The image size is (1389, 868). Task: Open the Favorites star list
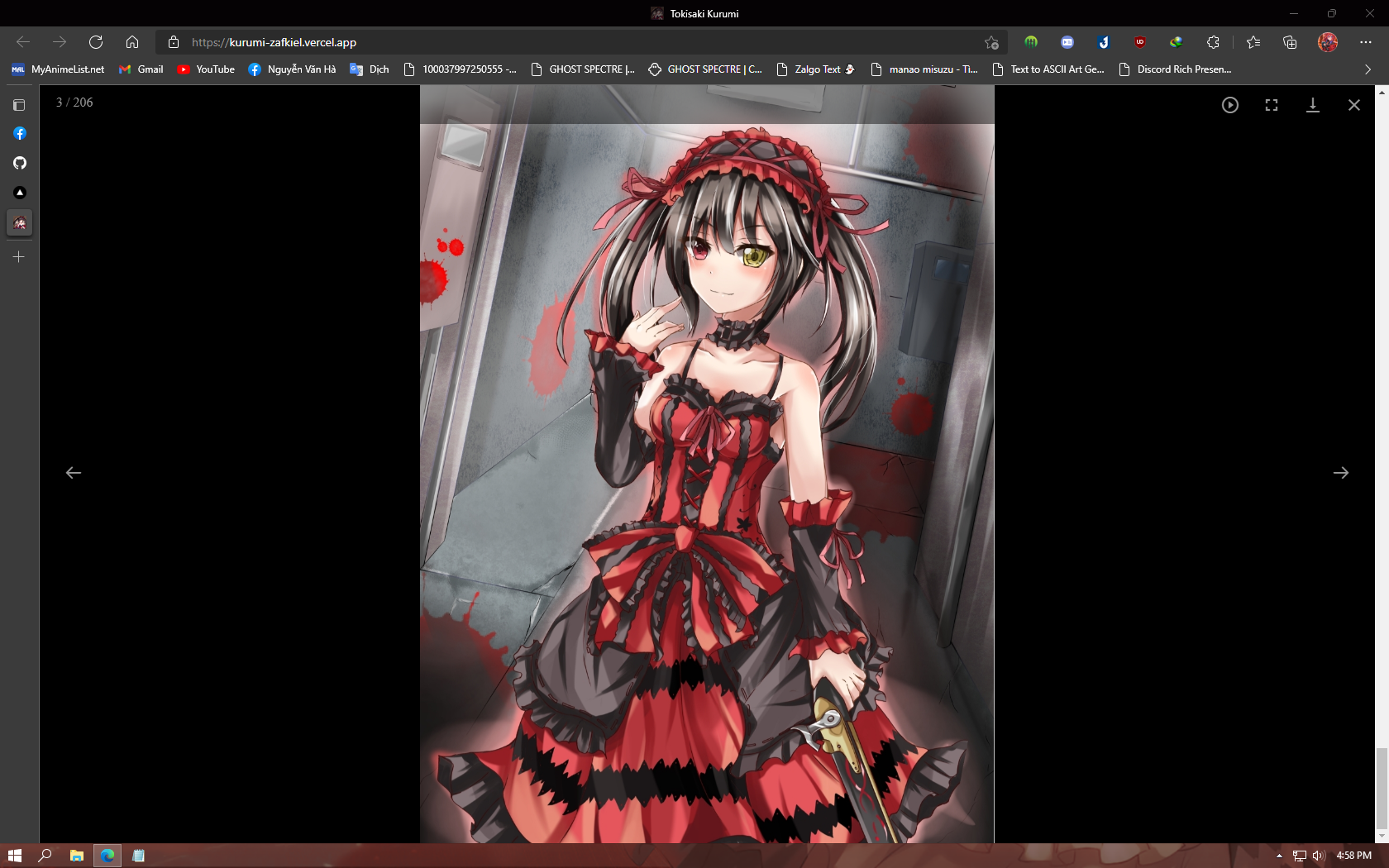click(1253, 42)
